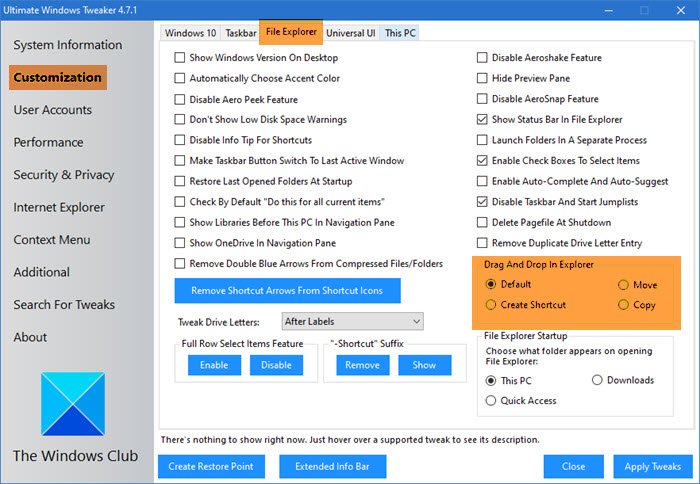Tick Disable AeroSnap Feature
700x484 pixels.
coord(482,99)
